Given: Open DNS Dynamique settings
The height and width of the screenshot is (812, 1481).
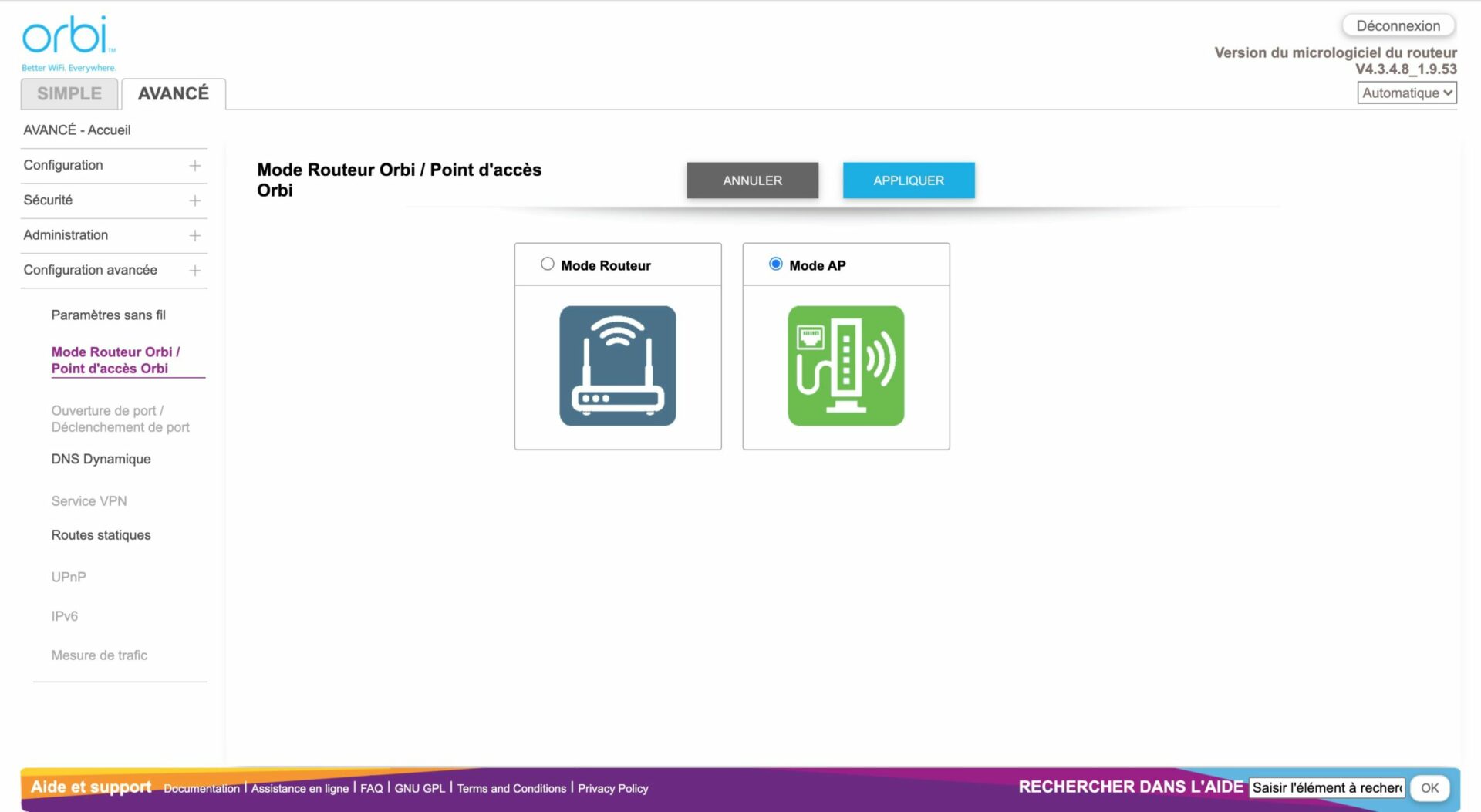Looking at the screenshot, I should [101, 459].
